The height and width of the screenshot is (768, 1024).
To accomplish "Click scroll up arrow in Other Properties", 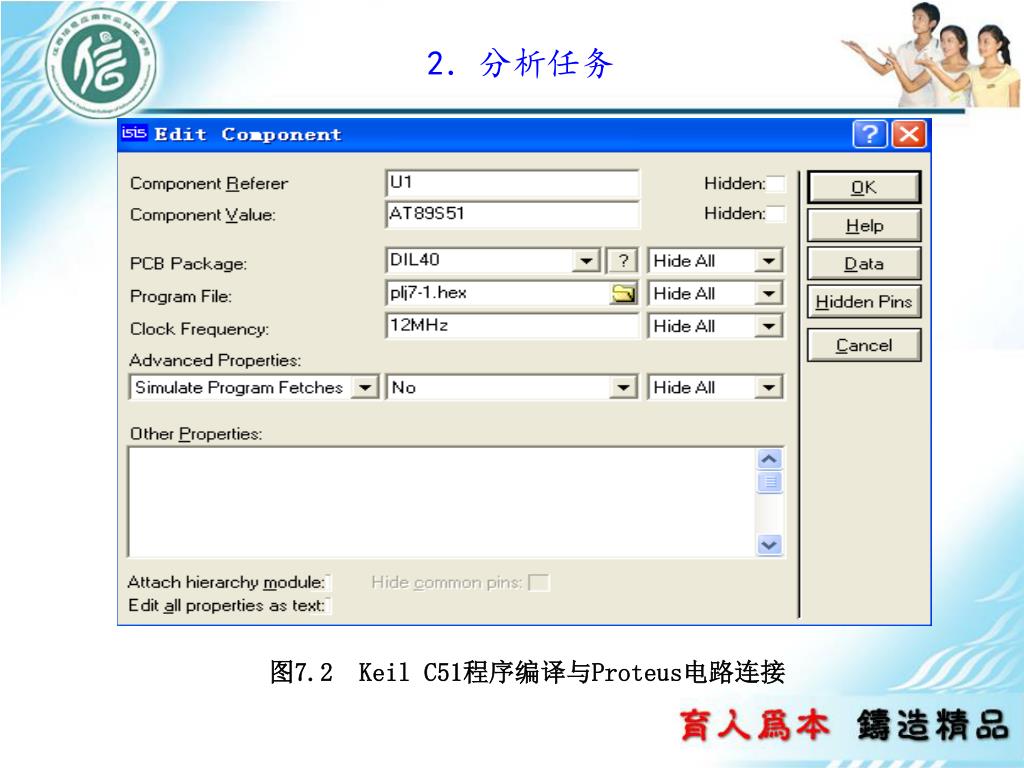I will (769, 459).
